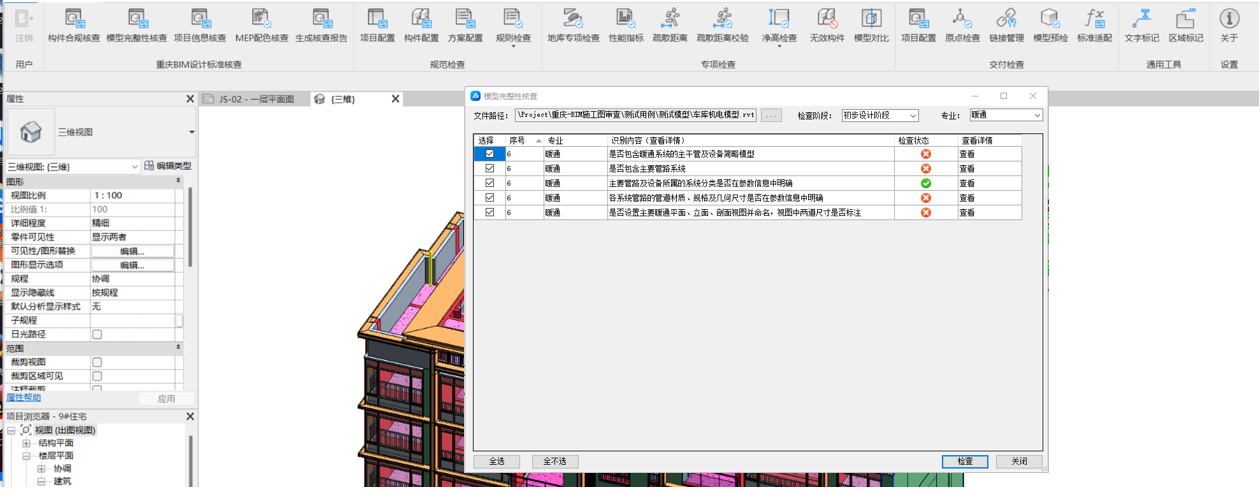Open the 三维视图: {三维} instance dropdown

pos(72,167)
